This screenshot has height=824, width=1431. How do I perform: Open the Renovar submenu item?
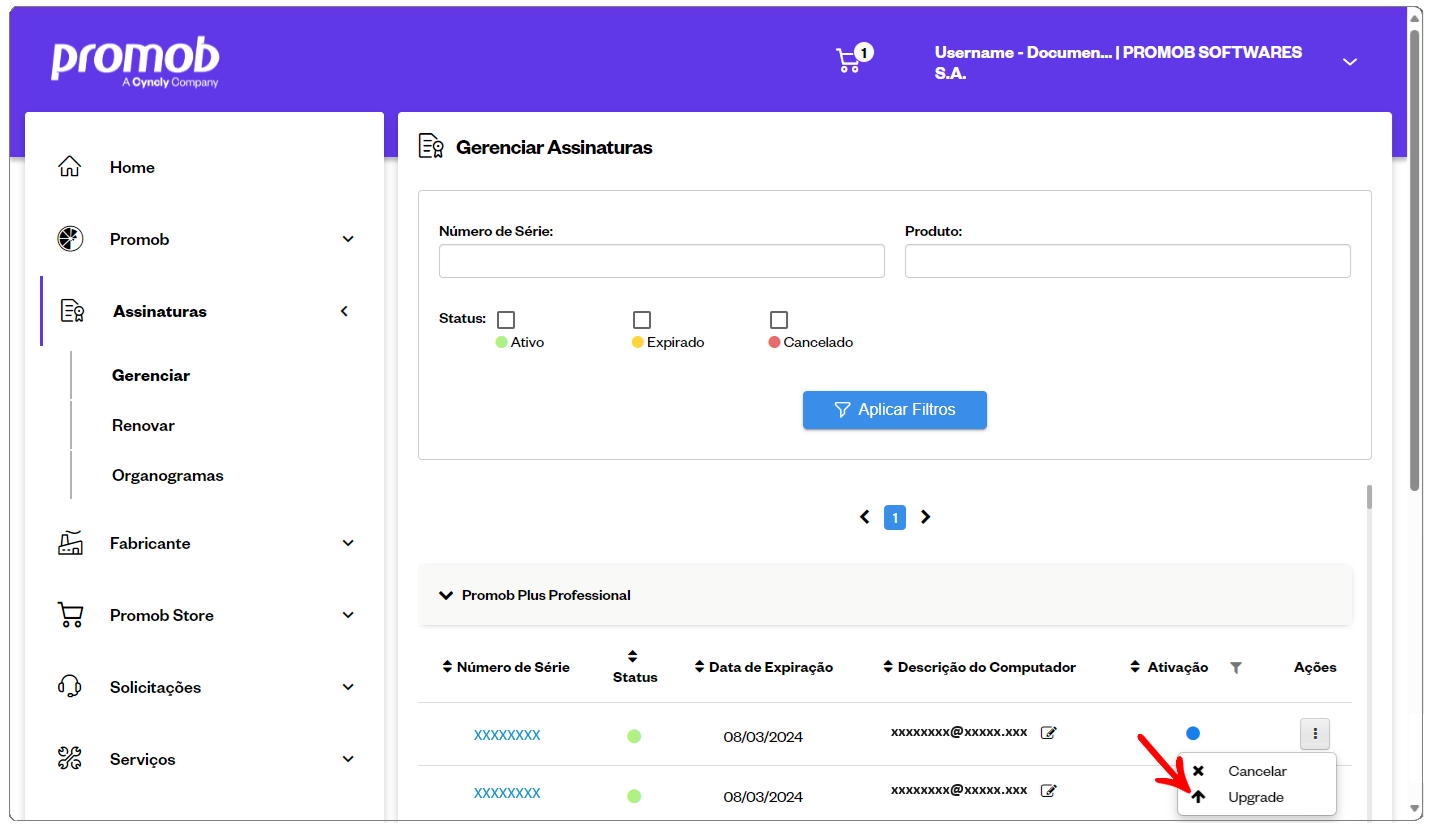tap(143, 425)
